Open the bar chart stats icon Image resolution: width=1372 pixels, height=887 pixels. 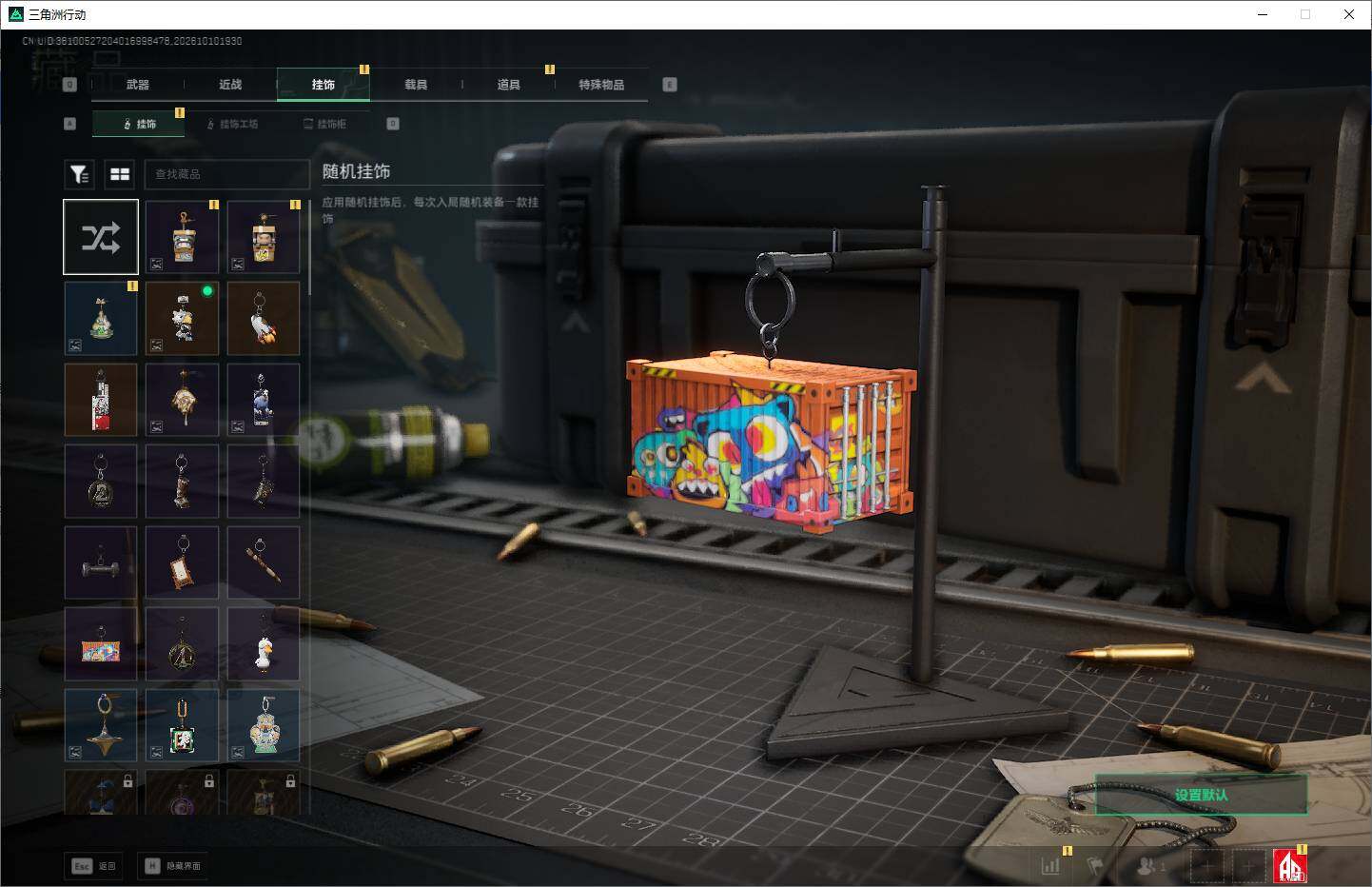1050,866
